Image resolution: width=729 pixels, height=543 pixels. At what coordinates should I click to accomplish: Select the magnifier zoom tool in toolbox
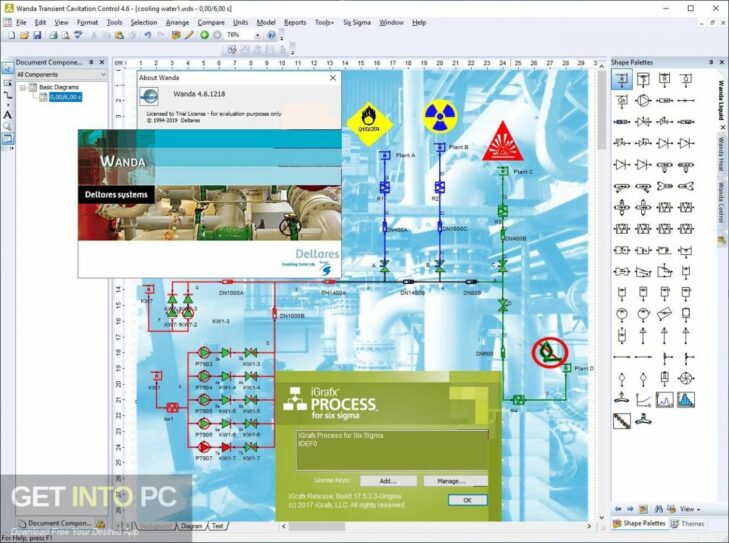point(7,126)
